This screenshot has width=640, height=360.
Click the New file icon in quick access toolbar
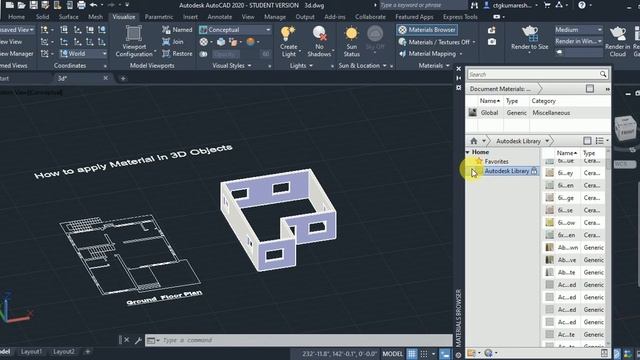point(9,5)
